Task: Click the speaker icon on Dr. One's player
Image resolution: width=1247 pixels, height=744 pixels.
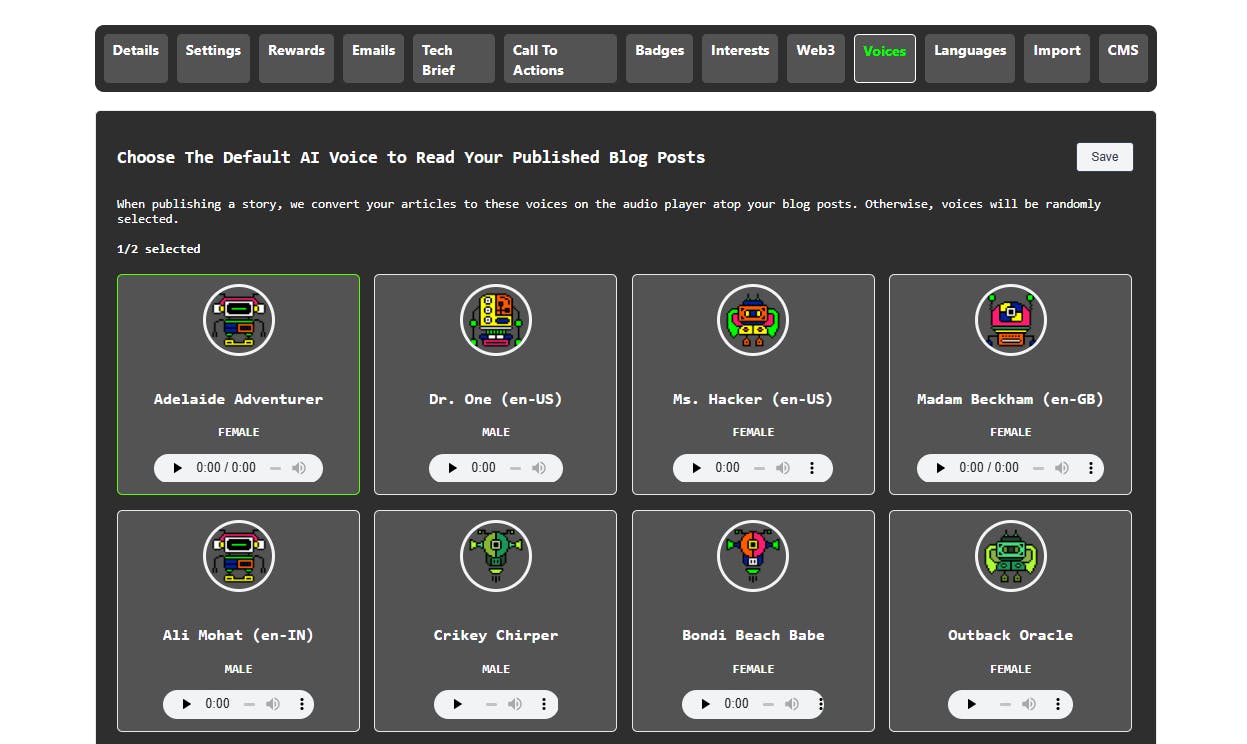Action: pos(539,468)
